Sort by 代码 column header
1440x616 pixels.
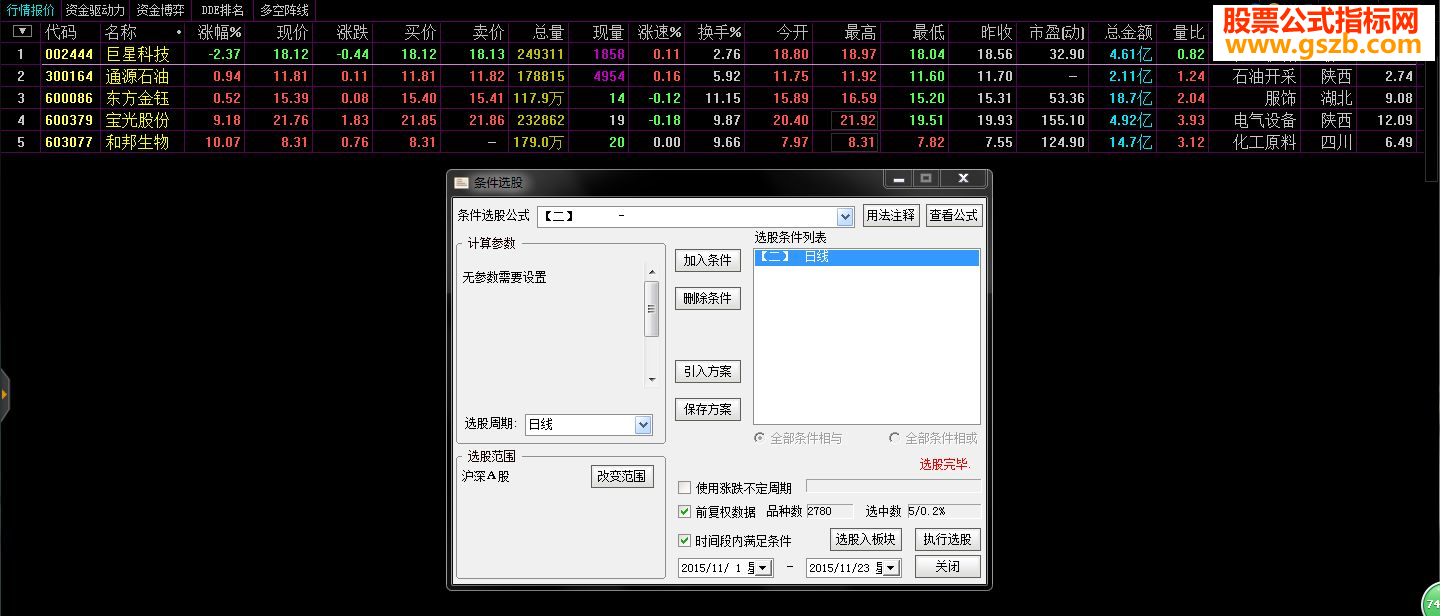click(60, 32)
